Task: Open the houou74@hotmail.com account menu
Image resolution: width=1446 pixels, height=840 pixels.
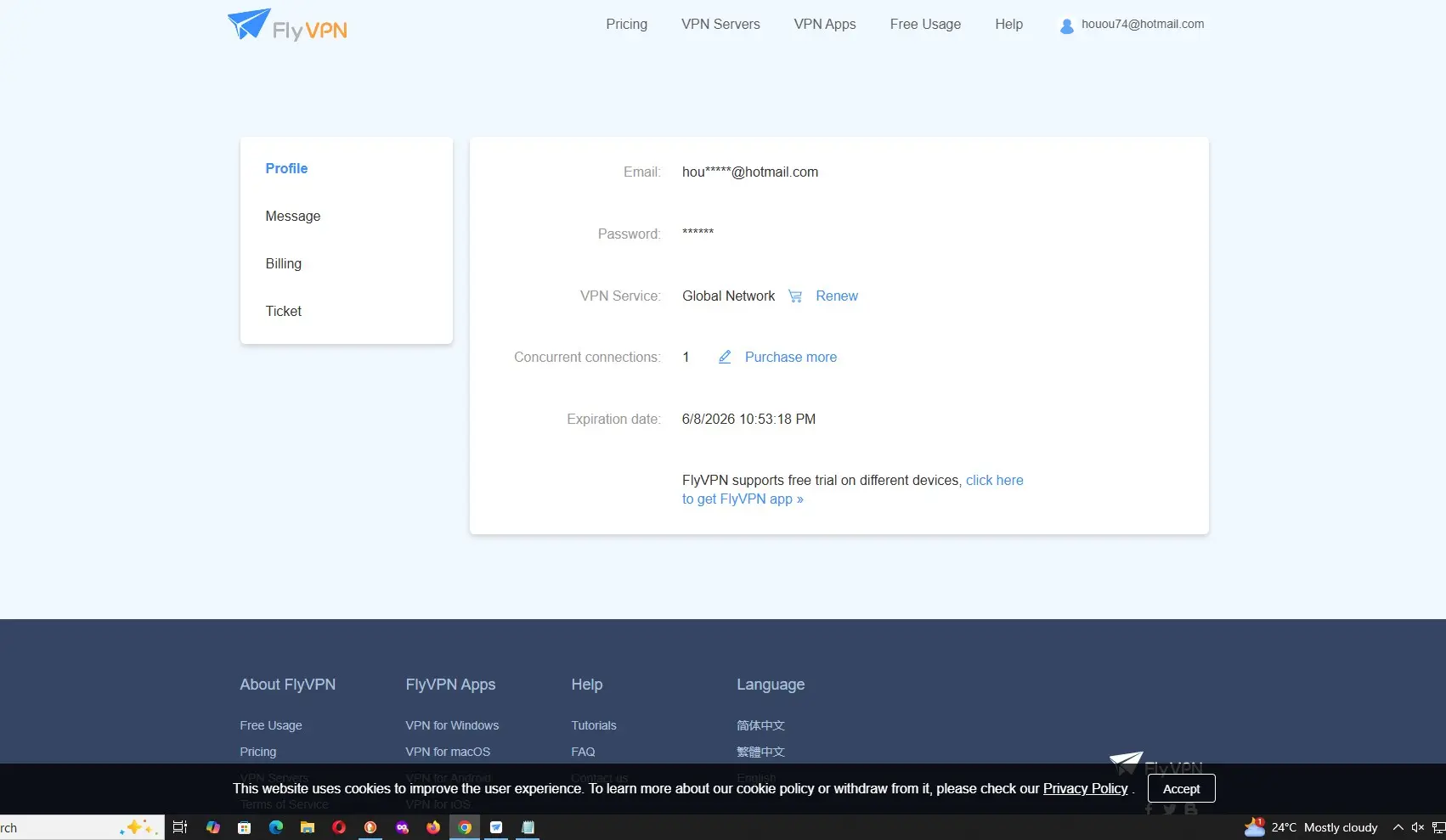Action: pos(1143,25)
